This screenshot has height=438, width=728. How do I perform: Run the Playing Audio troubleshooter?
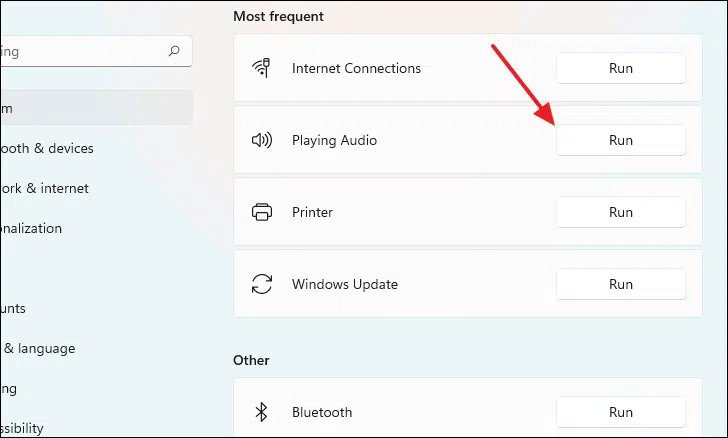(x=621, y=140)
